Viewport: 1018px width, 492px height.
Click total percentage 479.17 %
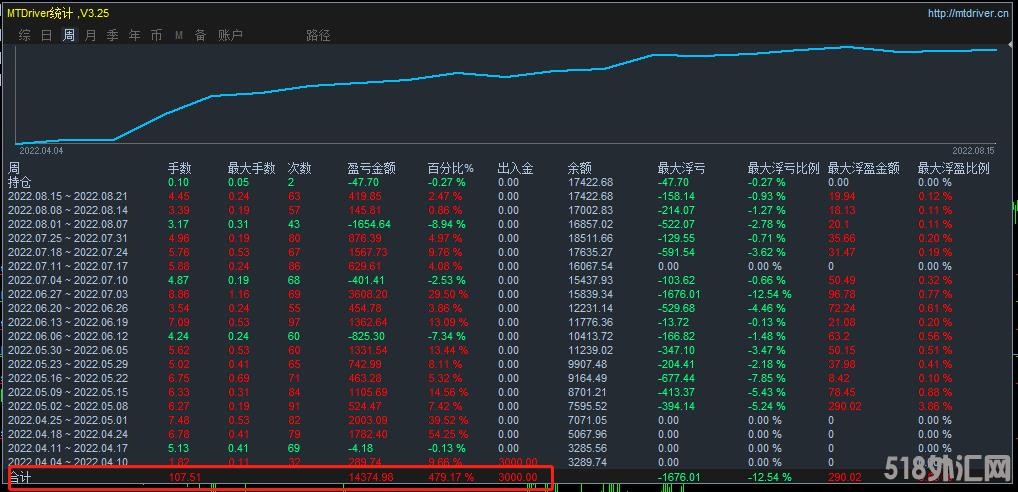[451, 478]
